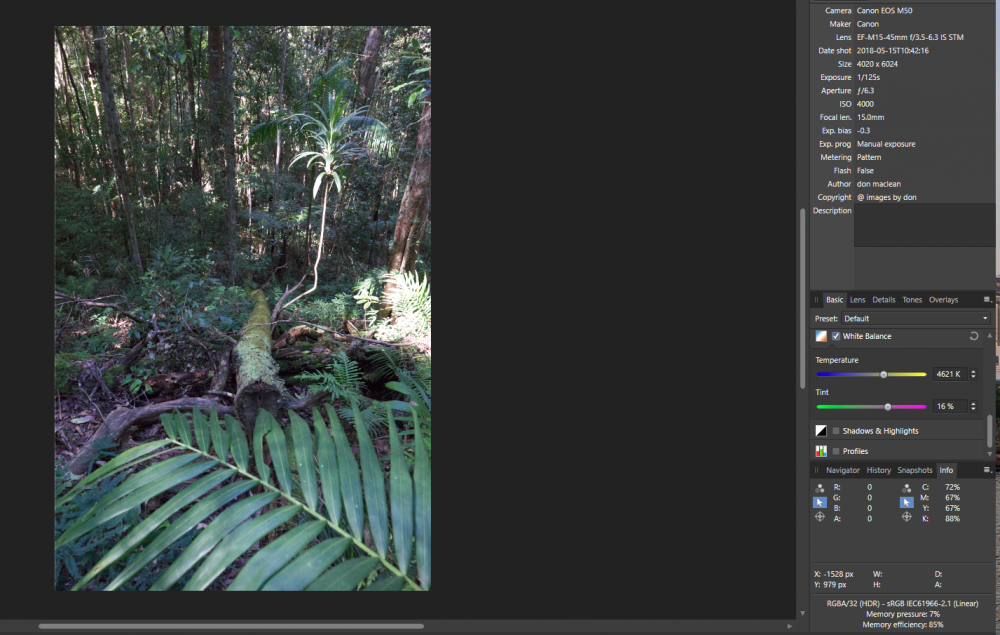Click the crosshair target icon in Info panel
This screenshot has height=635, width=1000.
point(821,516)
